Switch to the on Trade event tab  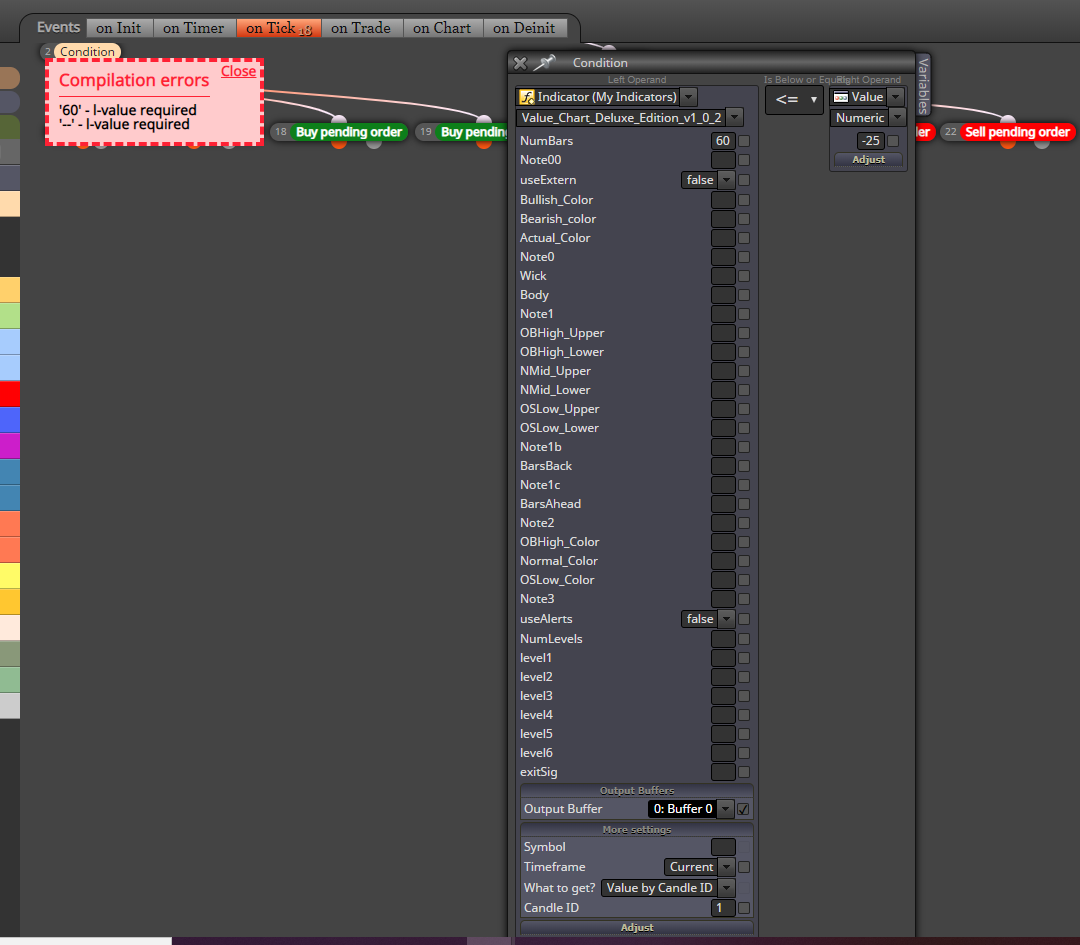(x=361, y=28)
